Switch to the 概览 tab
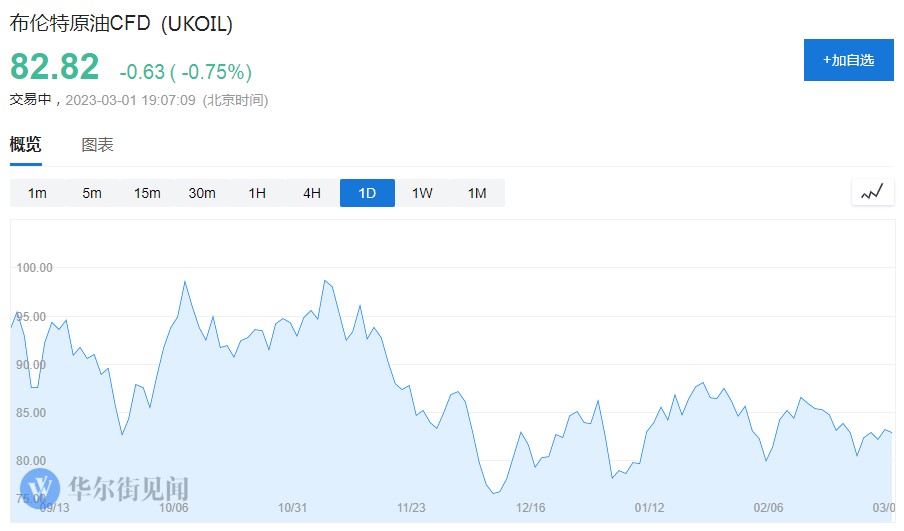This screenshot has width=904, height=531. click(26, 145)
